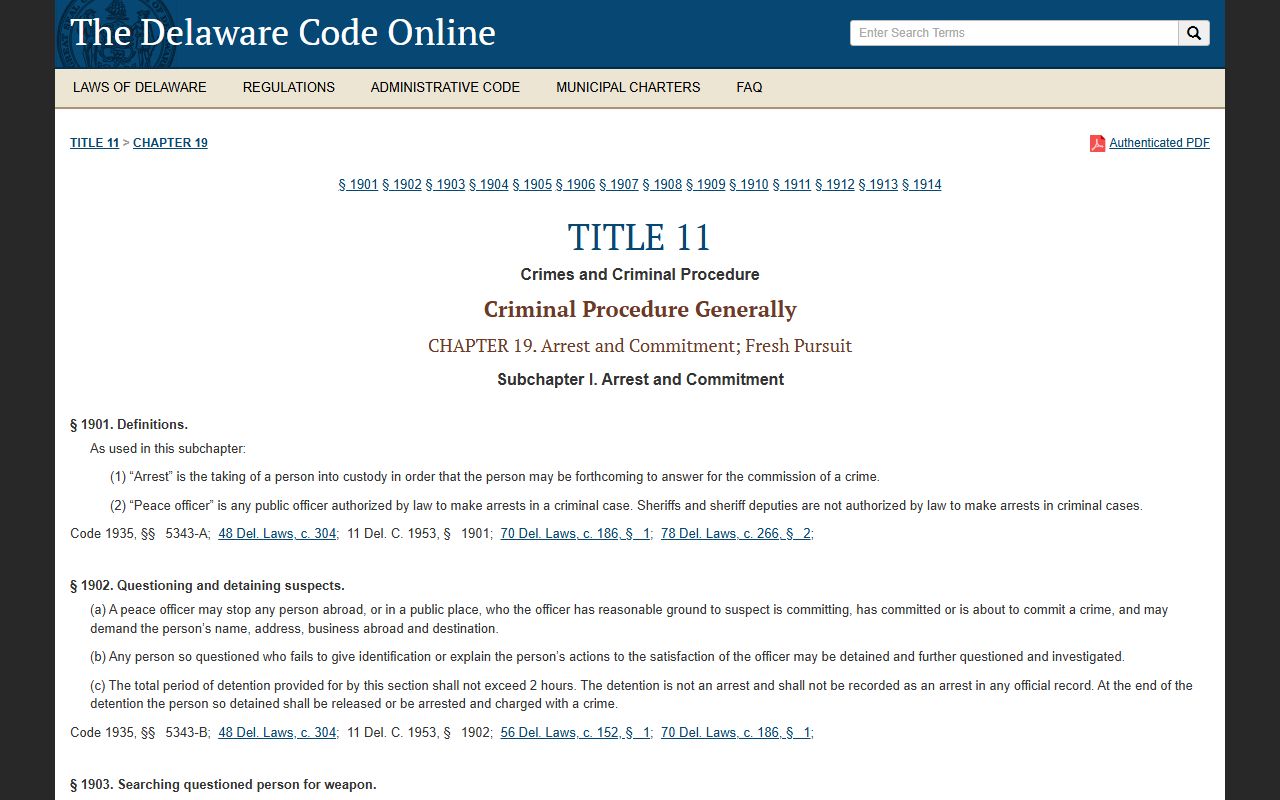Click Subchapter I. Arrest and Commitment heading
The image size is (1280, 800).
(640, 380)
